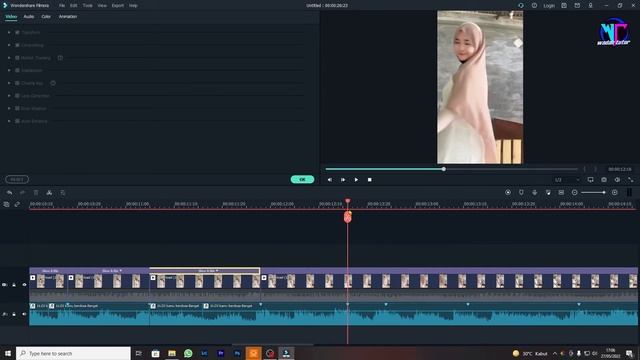
Task: Expand preview with diagonal arrows icon
Action: click(631, 180)
